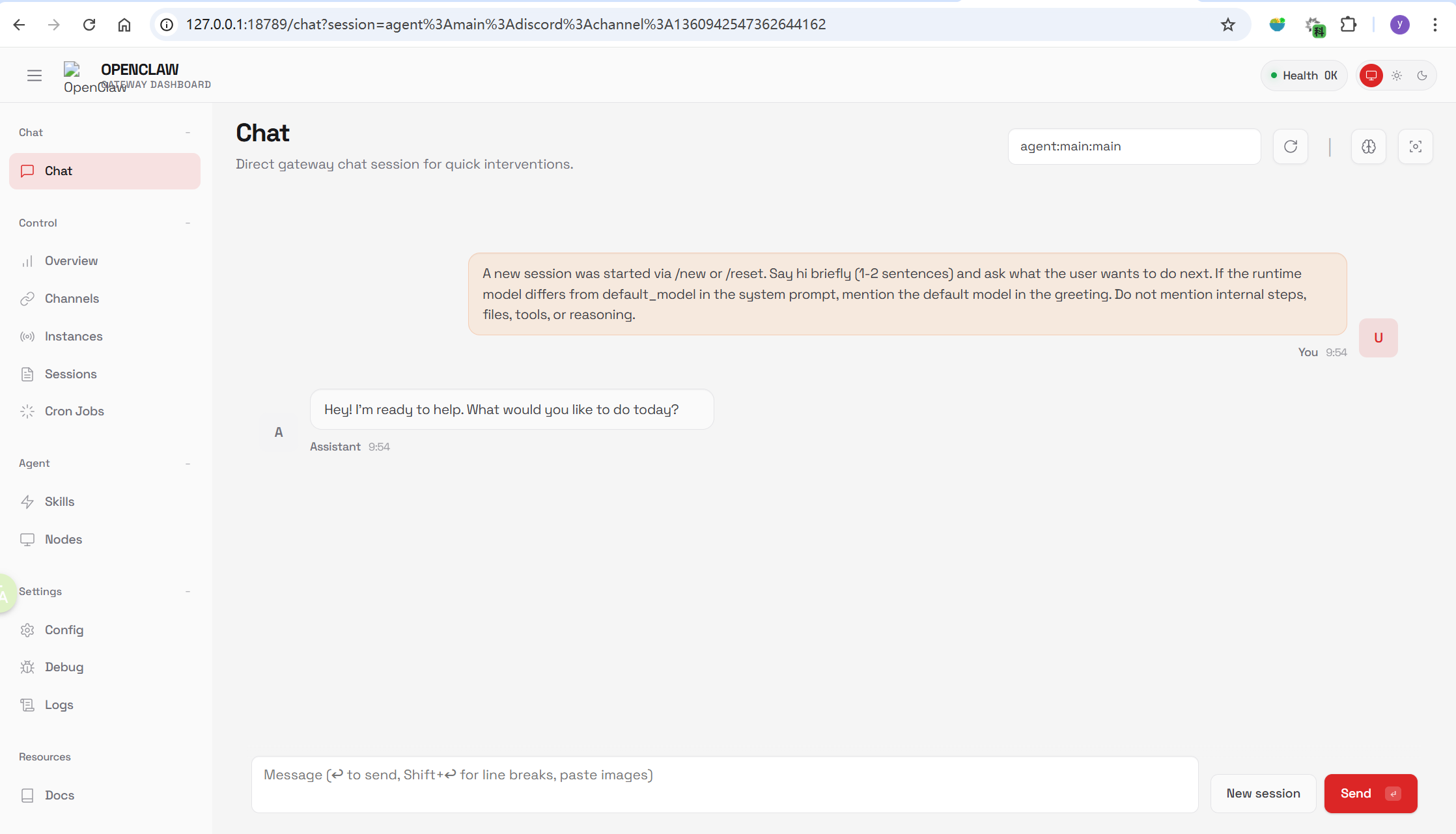Image resolution: width=1456 pixels, height=834 pixels.
Task: Open the Instances page
Action: 74,336
